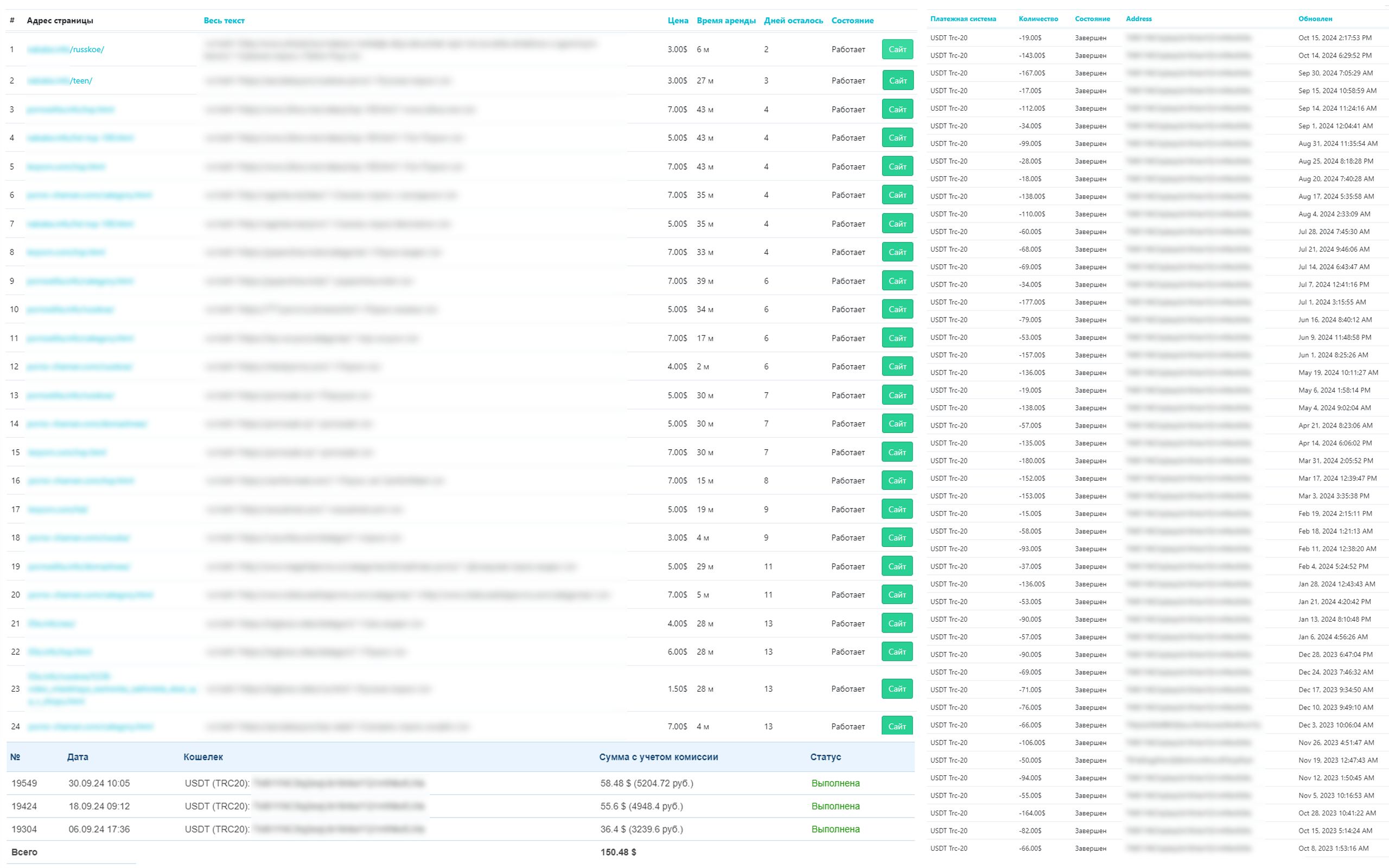
Task: Click Сайт button in row 21
Action: coord(897,623)
